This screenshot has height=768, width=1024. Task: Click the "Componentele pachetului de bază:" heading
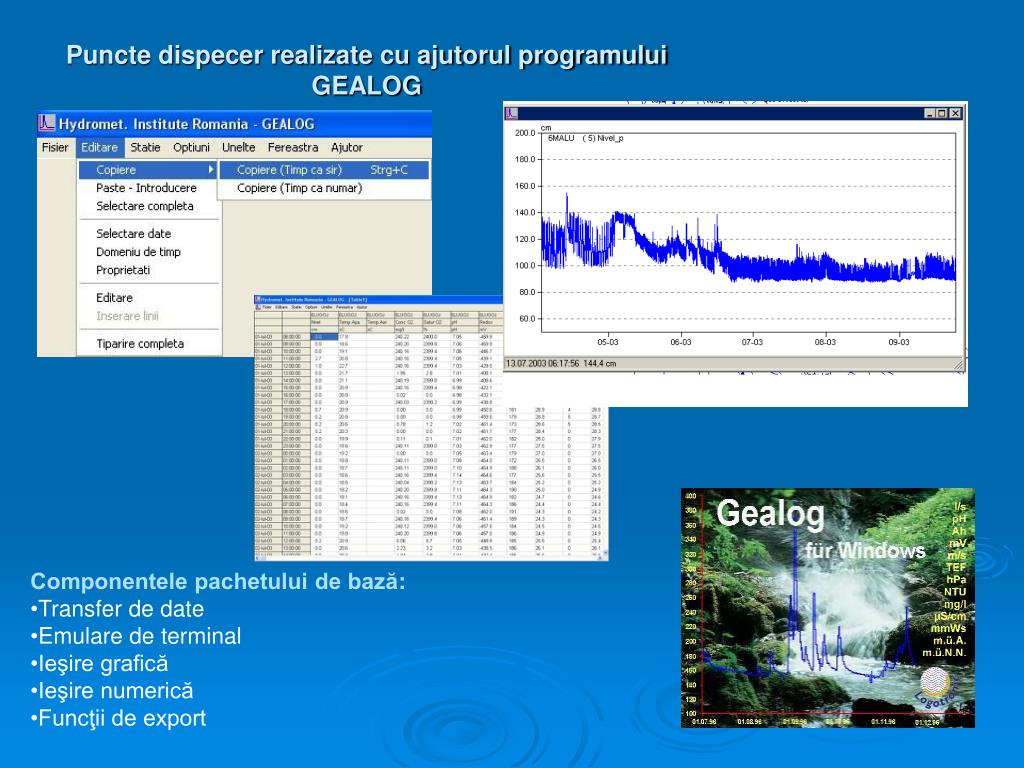point(218,581)
